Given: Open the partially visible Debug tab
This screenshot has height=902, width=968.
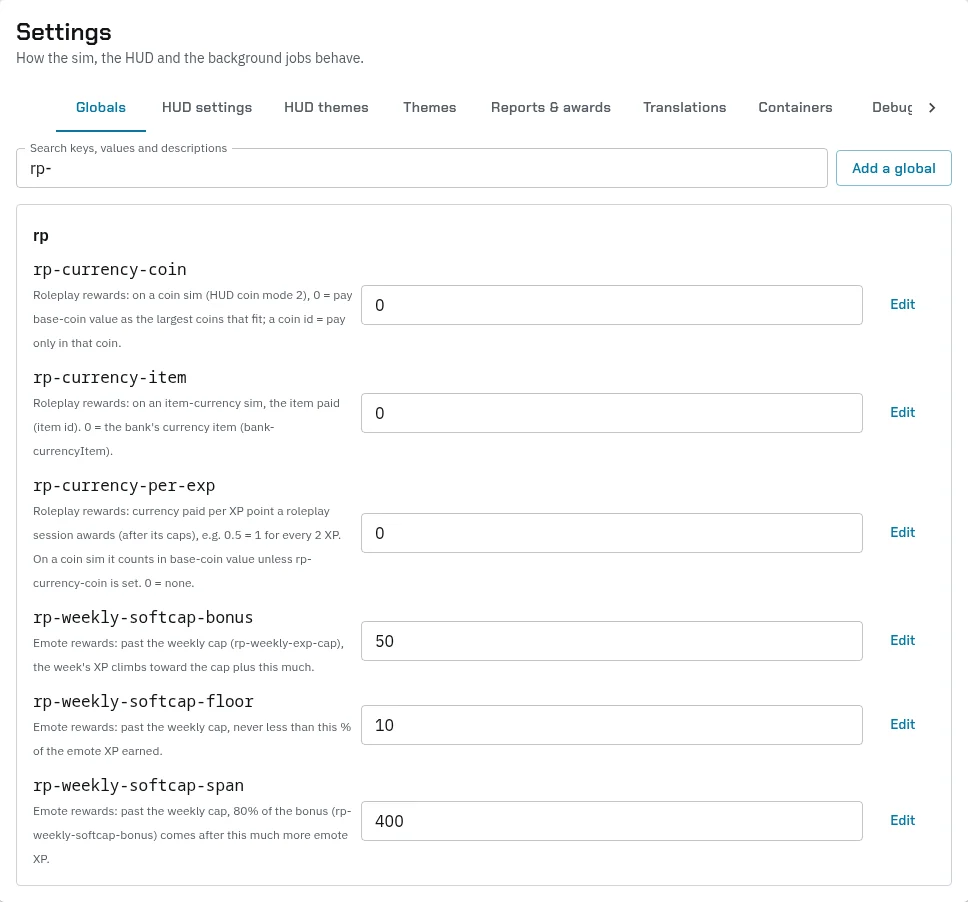Looking at the screenshot, I should pos(891,107).
